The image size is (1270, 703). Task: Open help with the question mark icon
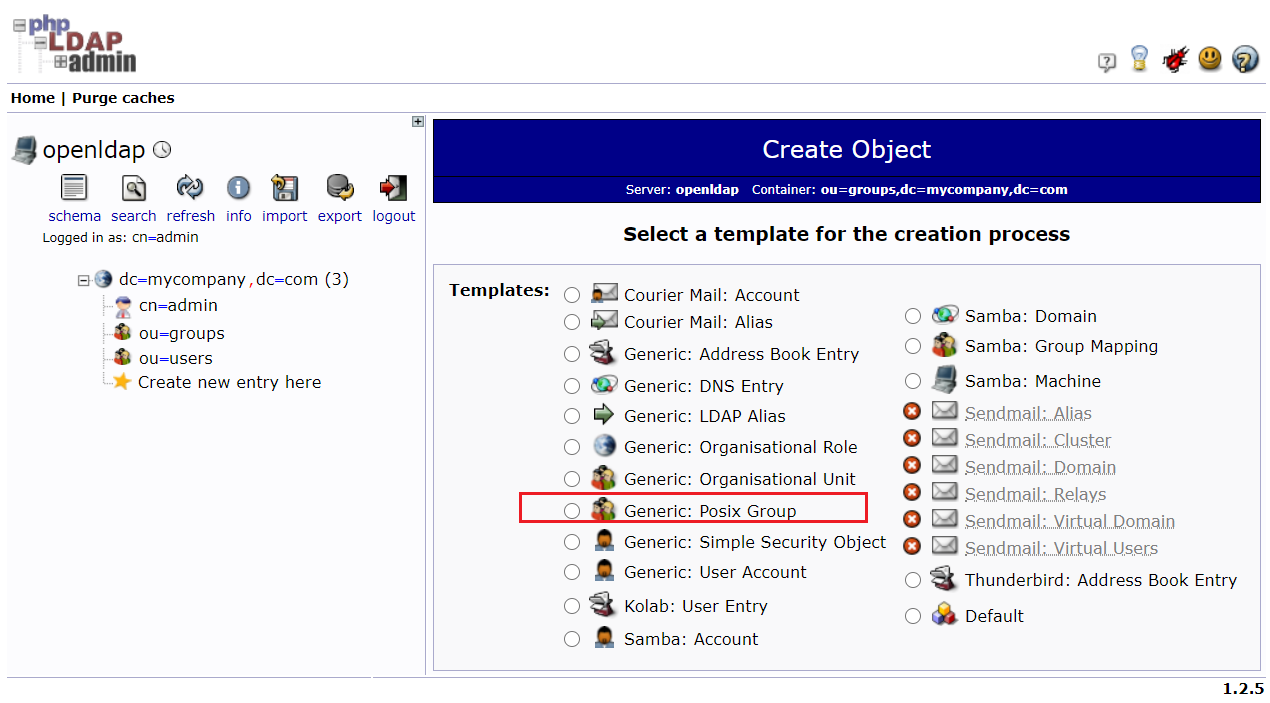tap(1244, 59)
